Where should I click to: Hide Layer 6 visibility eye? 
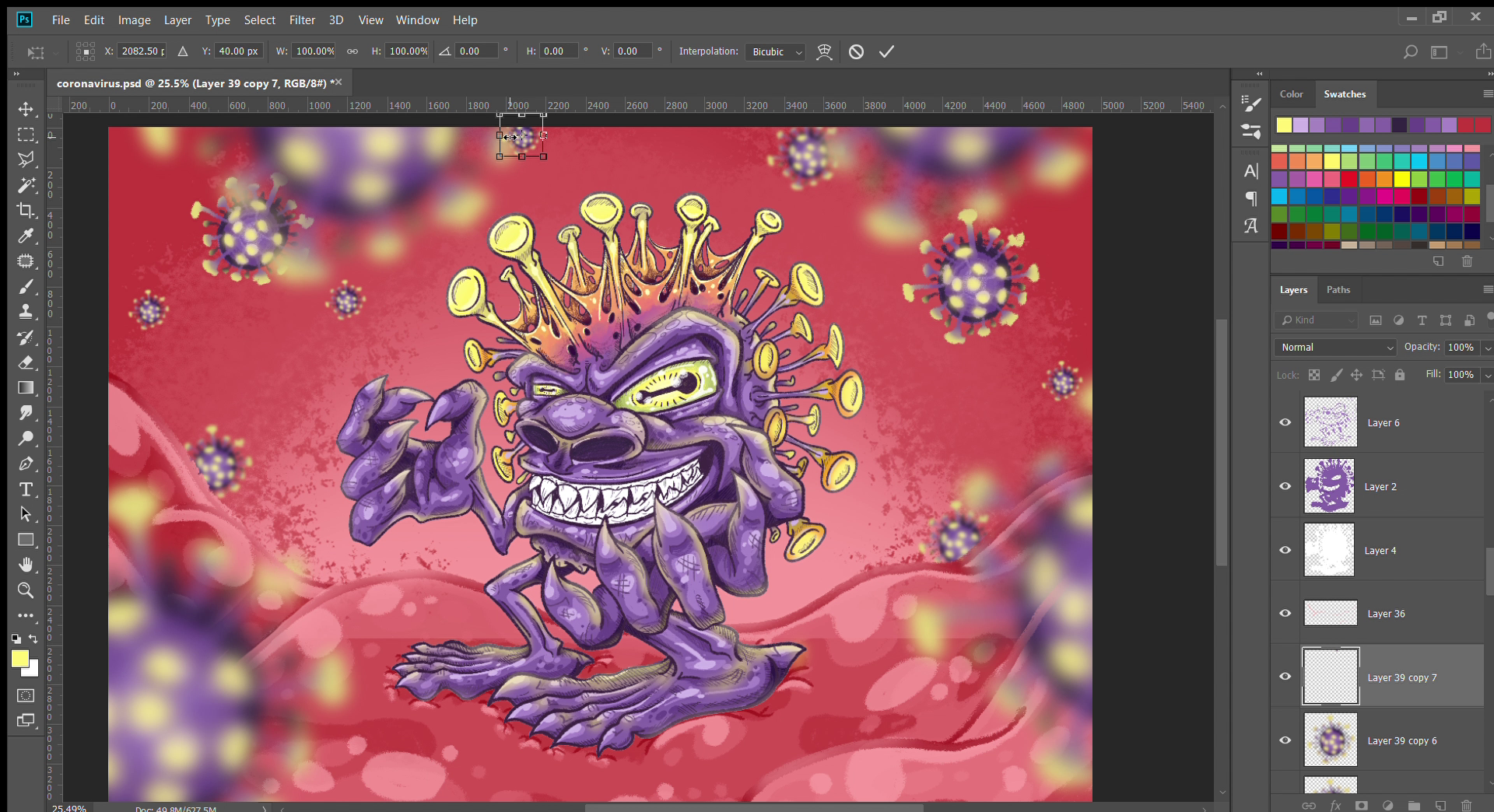[x=1285, y=422]
